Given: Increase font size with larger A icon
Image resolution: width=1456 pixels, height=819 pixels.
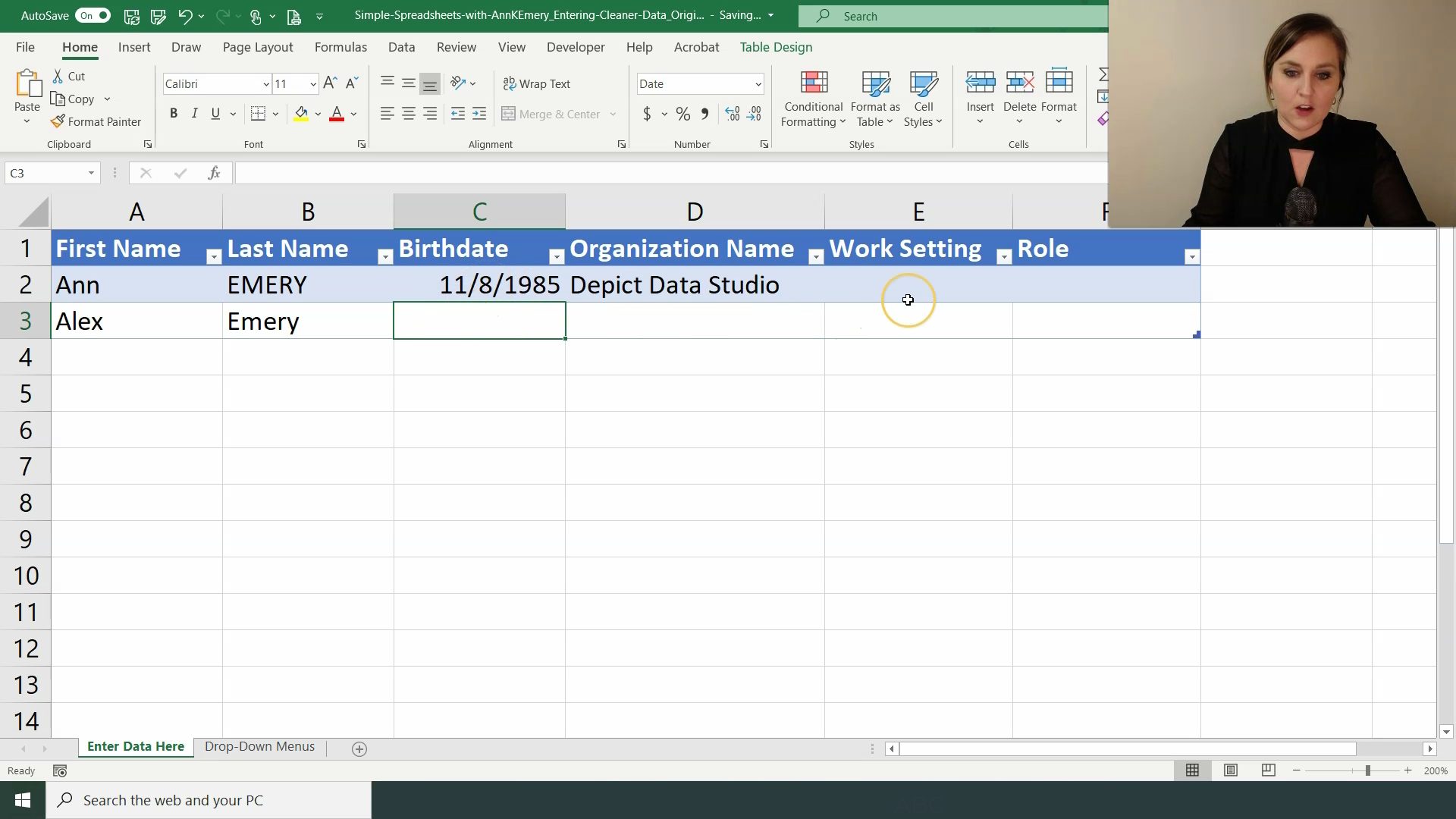Looking at the screenshot, I should [330, 83].
